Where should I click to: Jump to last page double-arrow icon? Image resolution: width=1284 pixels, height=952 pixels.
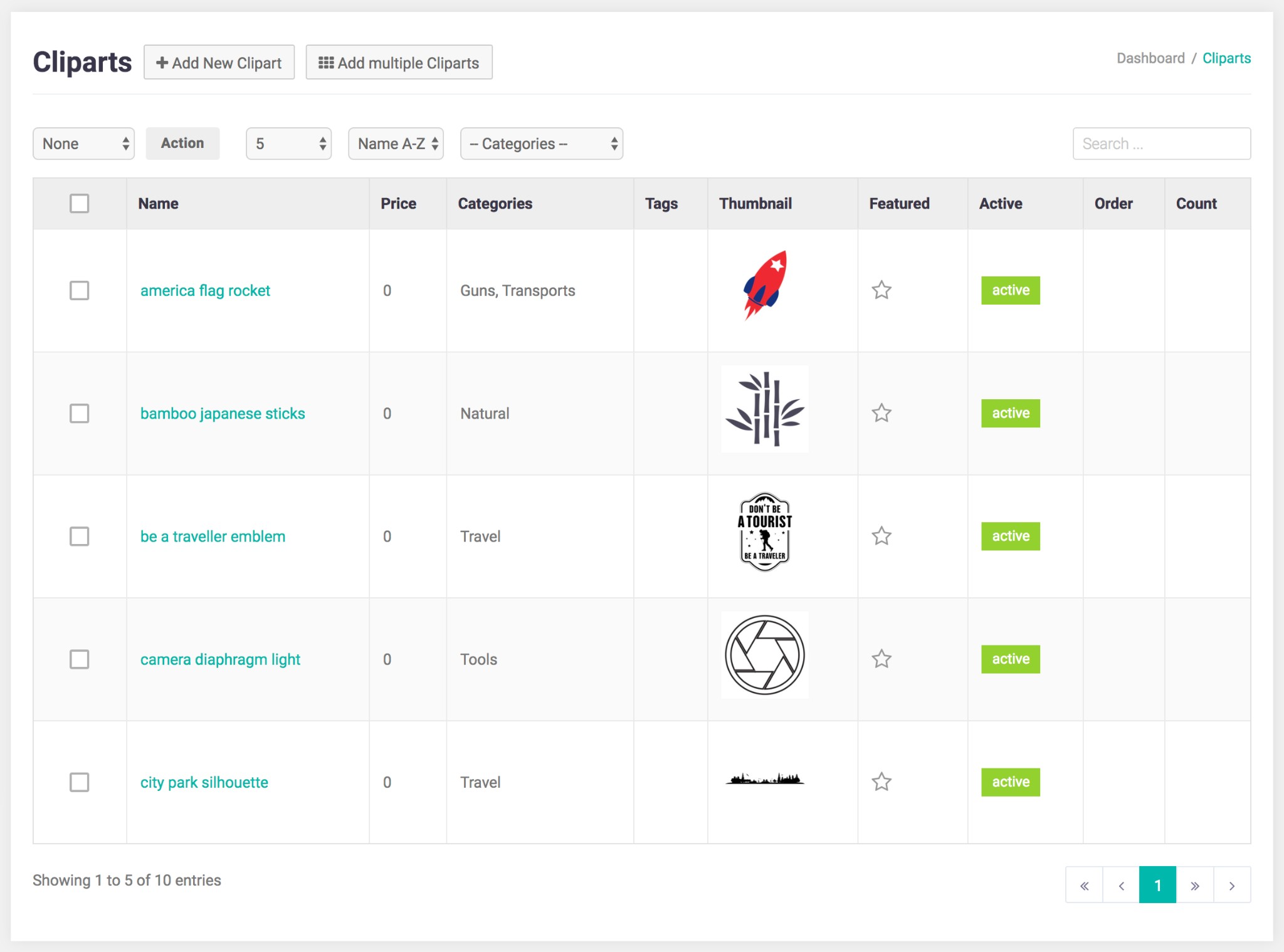click(x=1194, y=885)
